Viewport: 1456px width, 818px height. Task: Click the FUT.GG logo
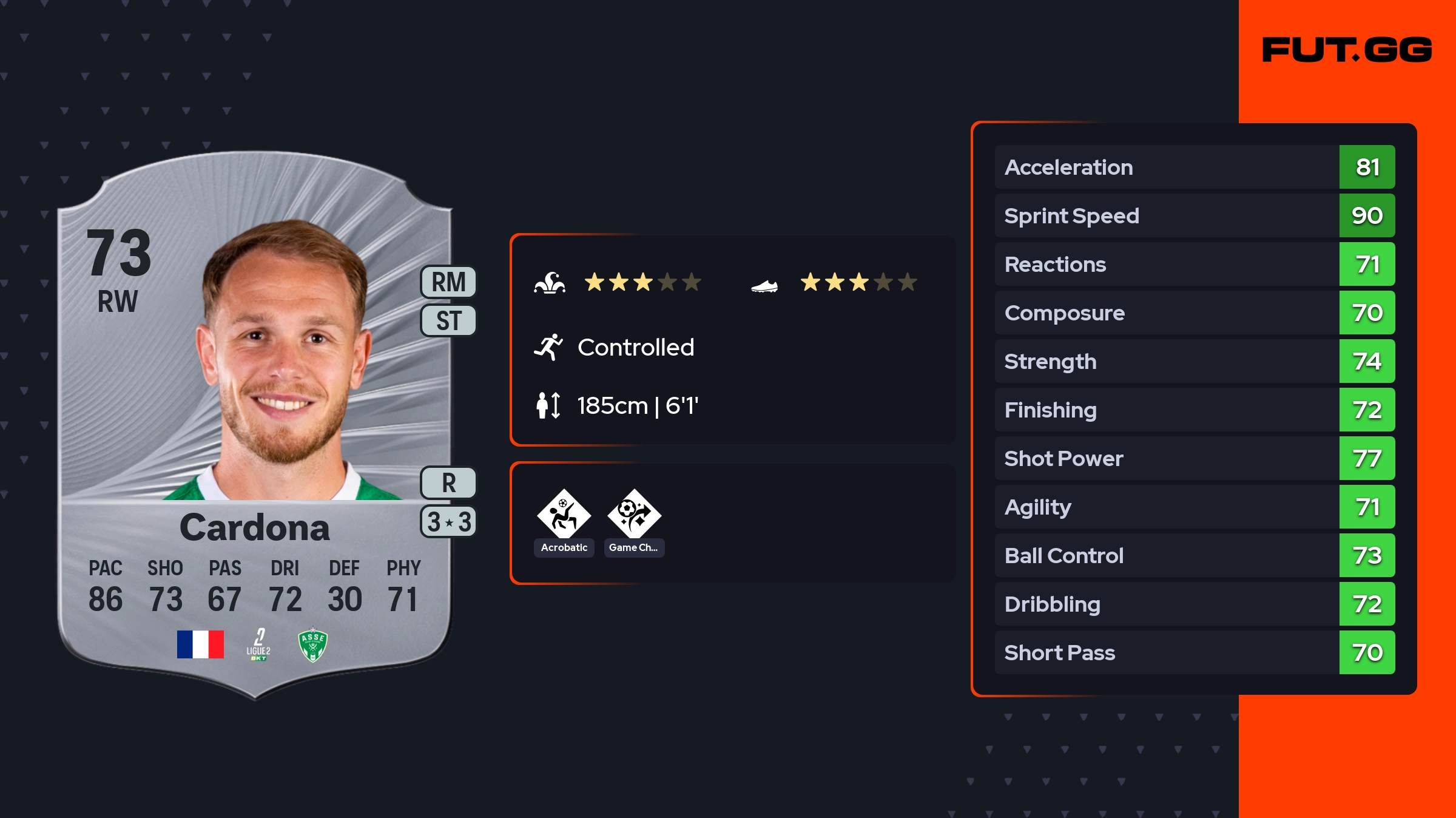point(1347,50)
